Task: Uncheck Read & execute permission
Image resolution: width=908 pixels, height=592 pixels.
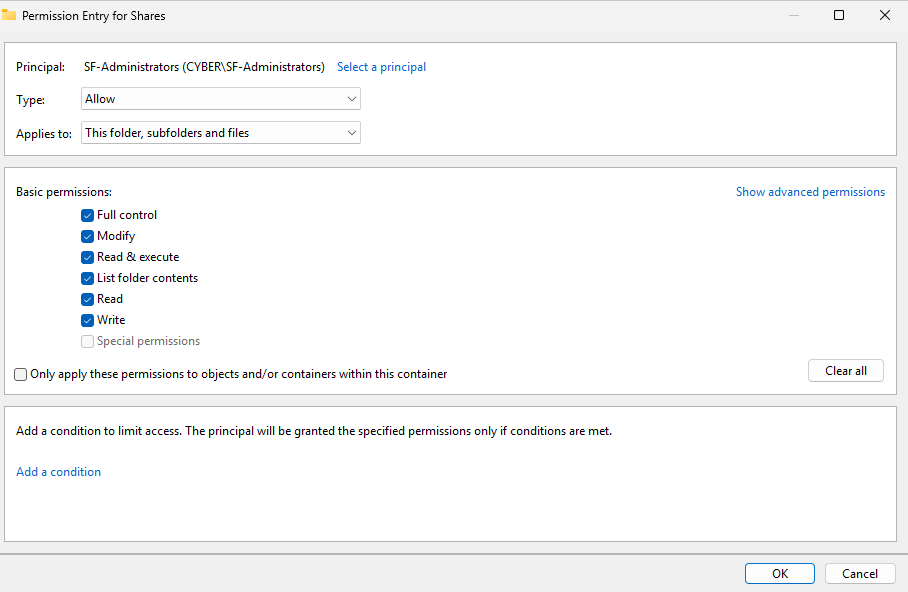Action: [88, 257]
